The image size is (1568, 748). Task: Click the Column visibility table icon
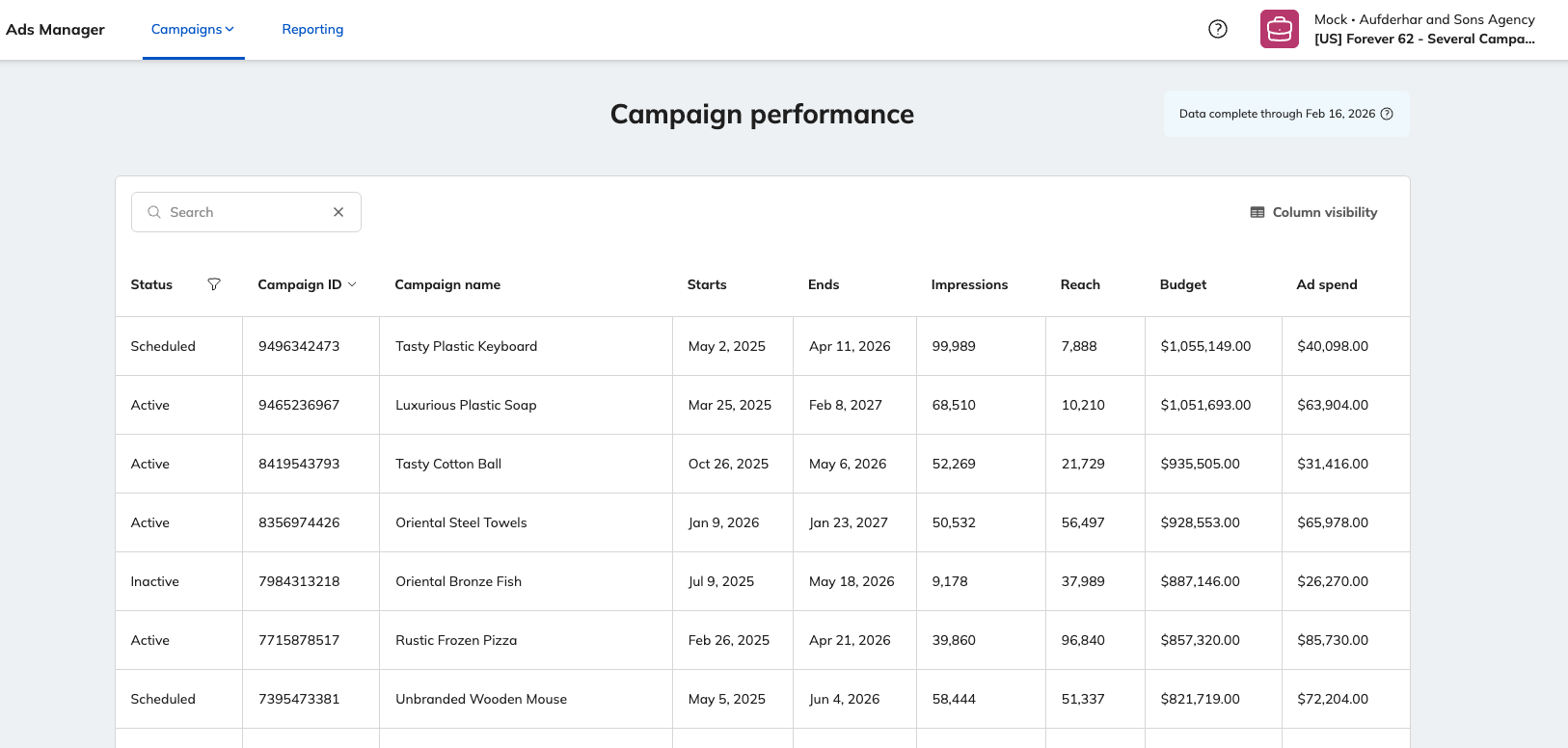coord(1257,212)
